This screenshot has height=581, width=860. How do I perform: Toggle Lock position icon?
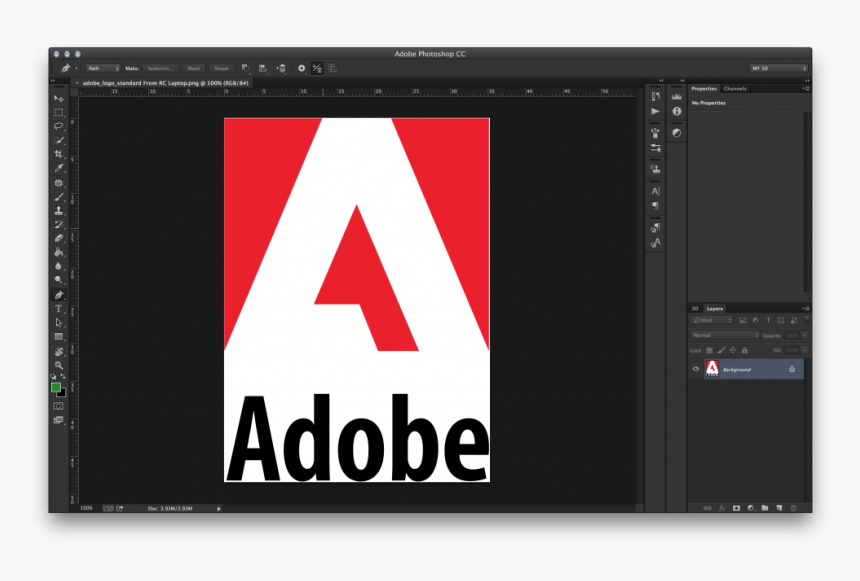tap(733, 350)
